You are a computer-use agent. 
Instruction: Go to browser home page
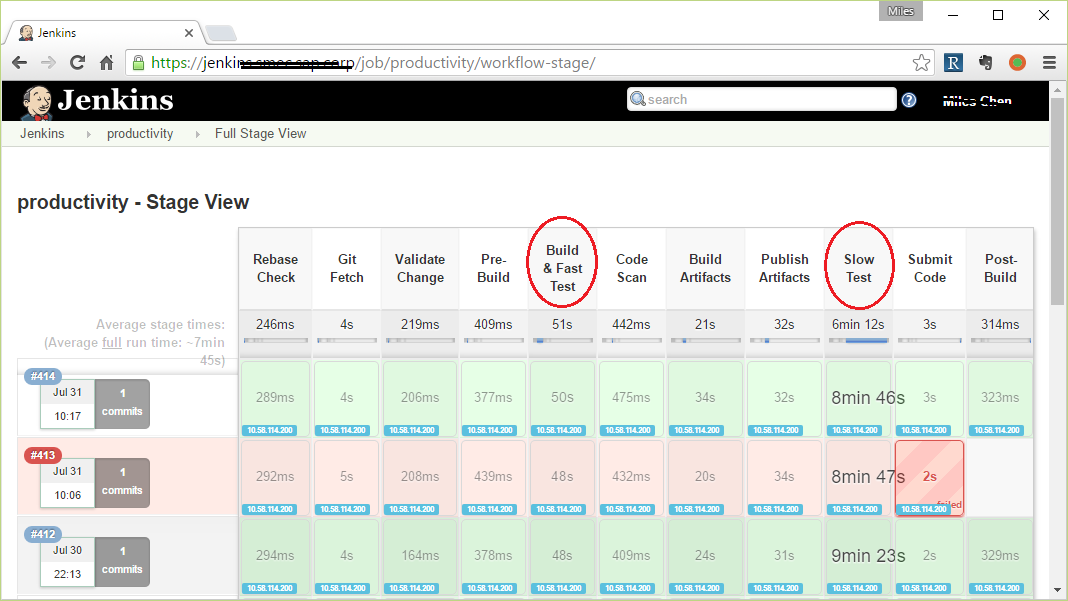(106, 63)
